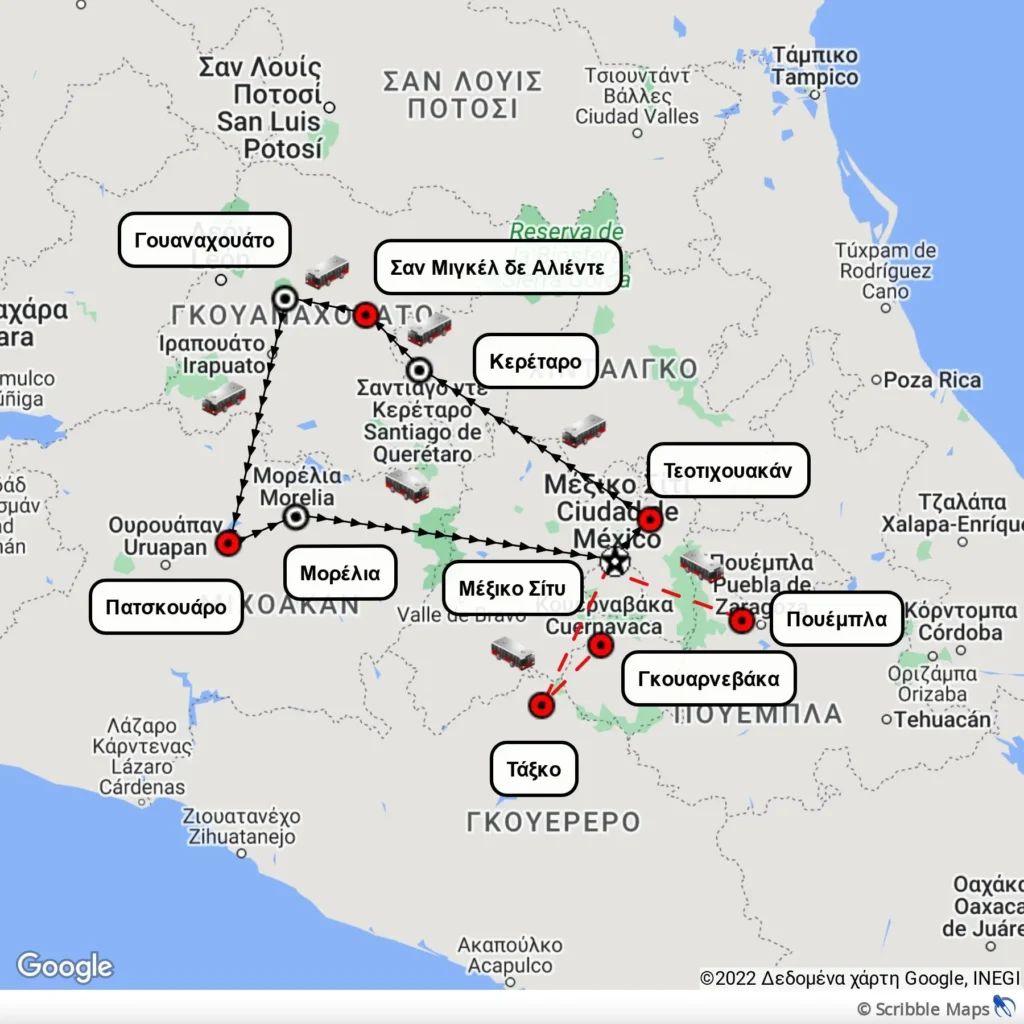This screenshot has width=1024, height=1024.
Task: Click the black ring marker at Guanajuato
Action: 285,298
